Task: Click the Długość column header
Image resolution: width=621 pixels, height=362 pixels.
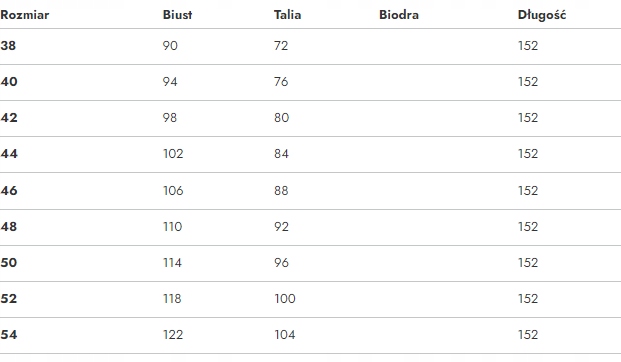Action: click(542, 15)
